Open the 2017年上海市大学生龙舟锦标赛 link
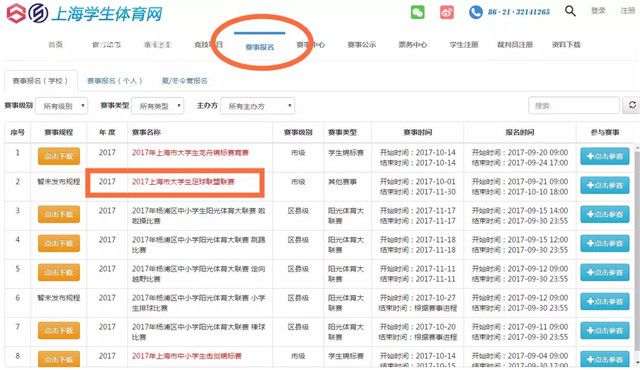640x370 pixels. click(190, 153)
